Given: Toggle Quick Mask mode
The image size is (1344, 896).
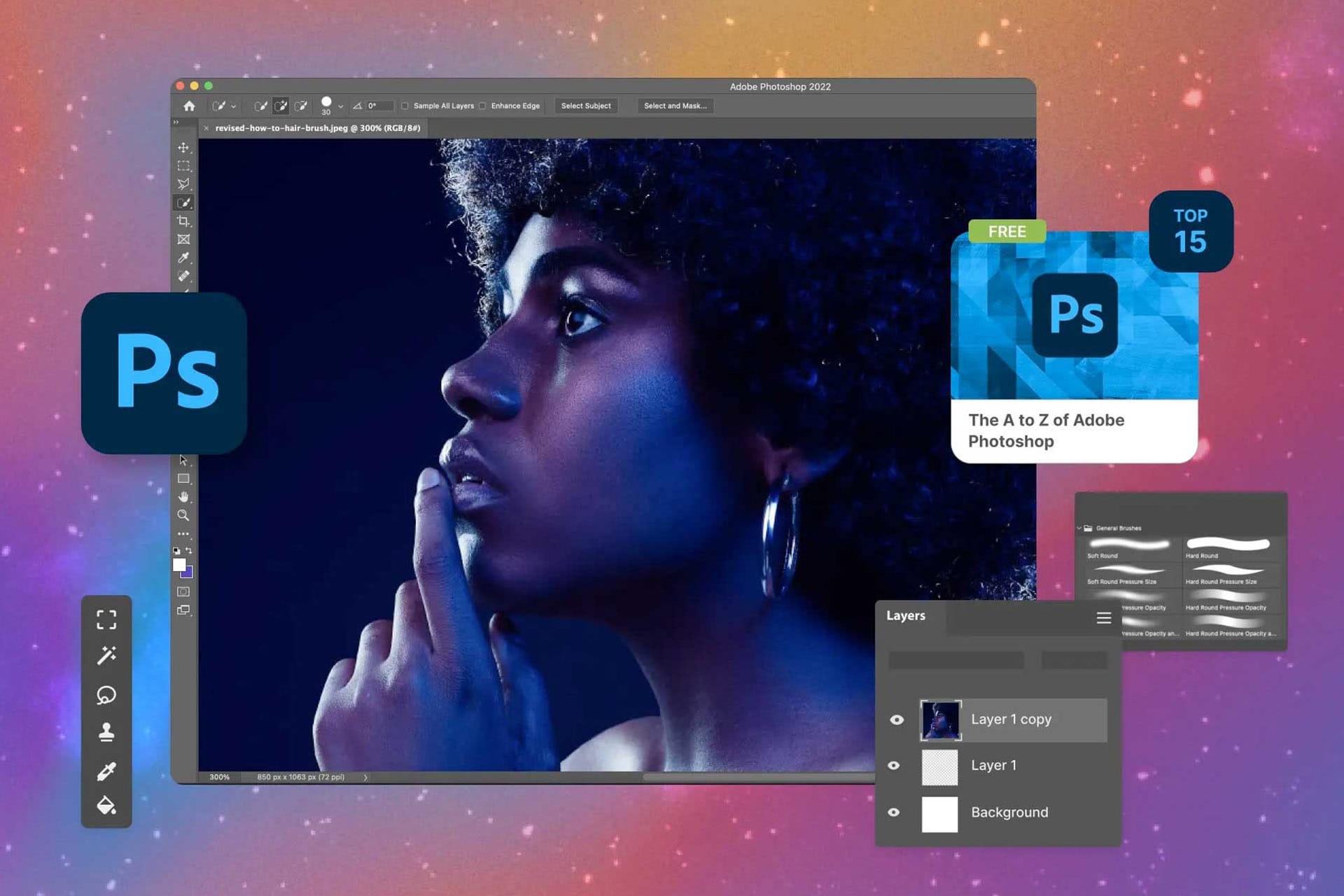Looking at the screenshot, I should [x=183, y=592].
